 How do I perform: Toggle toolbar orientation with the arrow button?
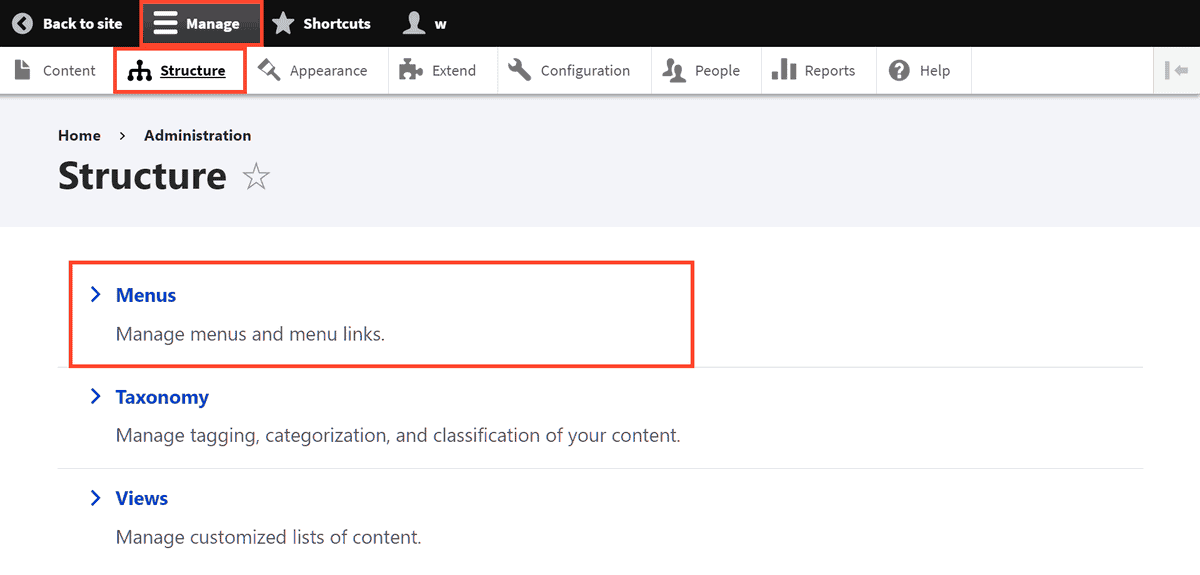(x=1176, y=70)
